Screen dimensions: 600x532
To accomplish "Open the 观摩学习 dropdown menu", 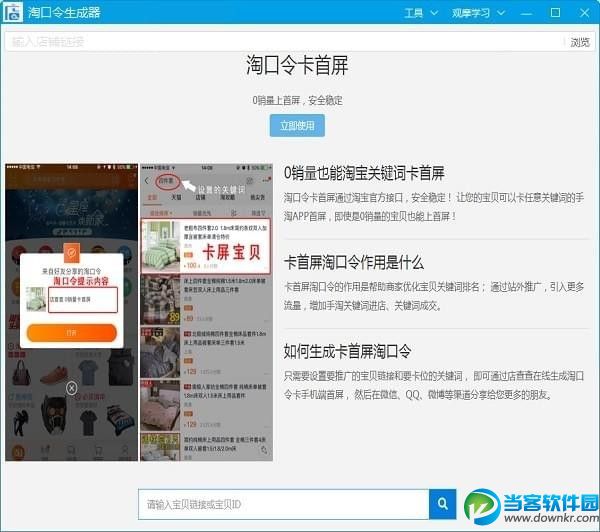I will [478, 13].
